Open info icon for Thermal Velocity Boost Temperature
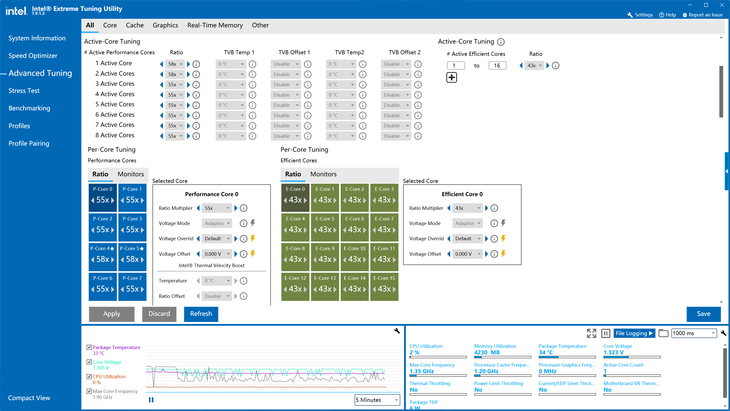 243,281
